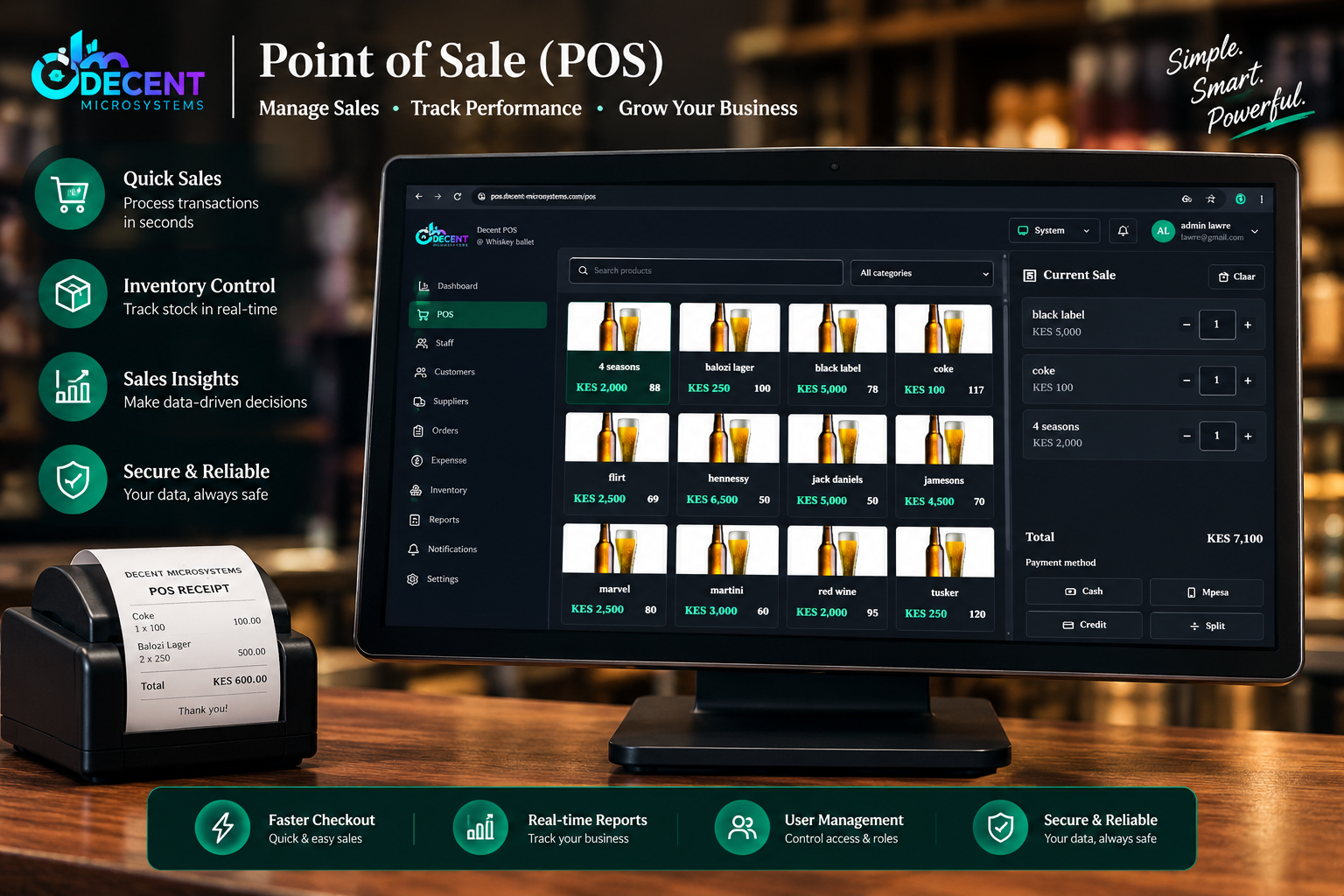Add hennessy product card
Screen dimensions: 1344x896
pos(728,465)
